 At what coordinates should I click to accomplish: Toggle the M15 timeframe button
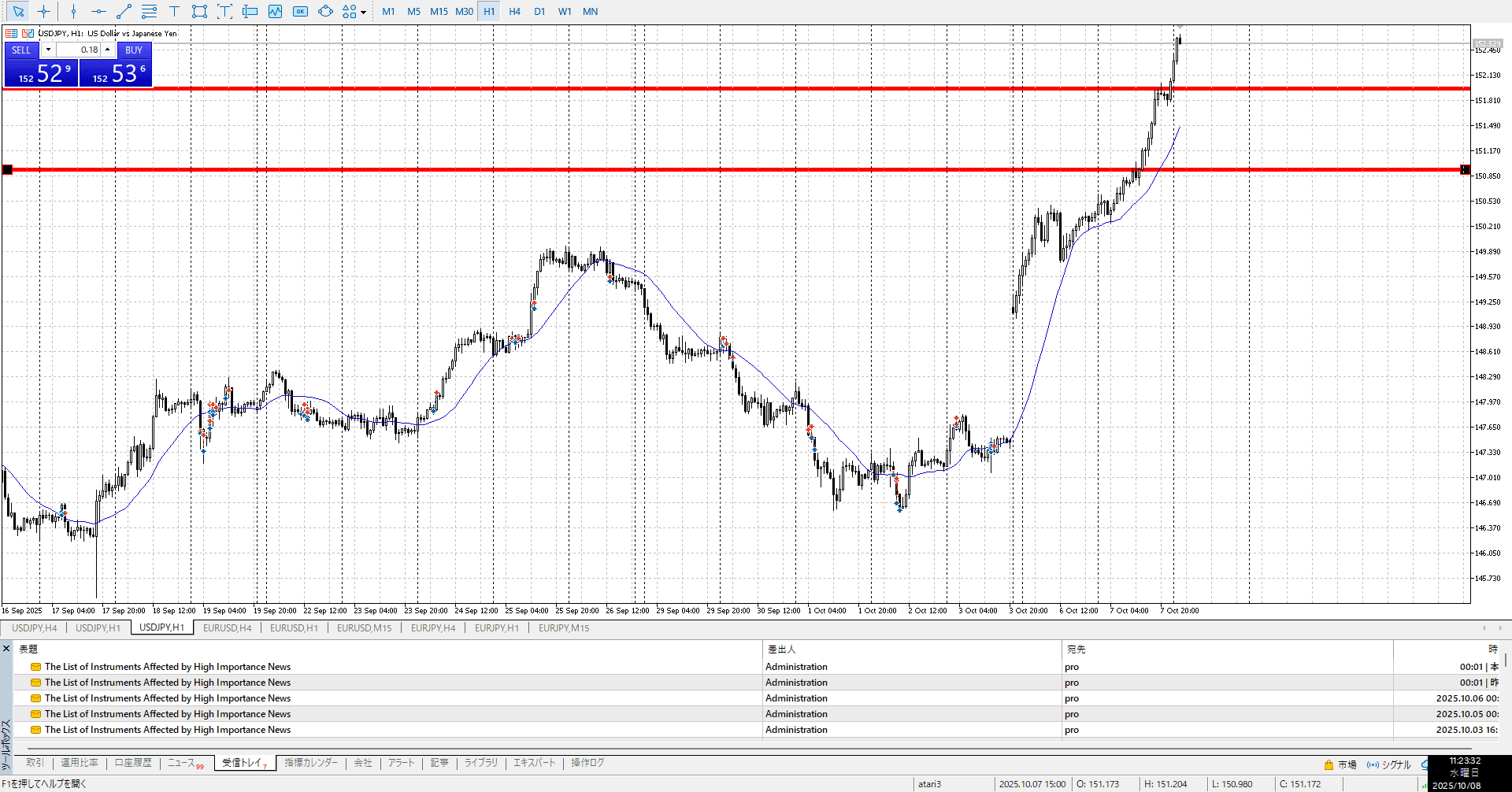(x=439, y=12)
